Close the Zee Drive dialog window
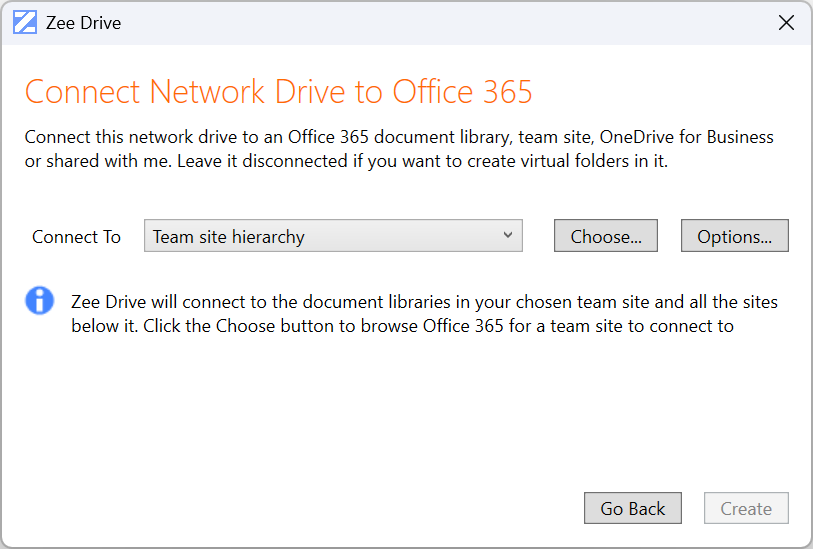Viewport: 813px width, 549px height. [x=786, y=23]
